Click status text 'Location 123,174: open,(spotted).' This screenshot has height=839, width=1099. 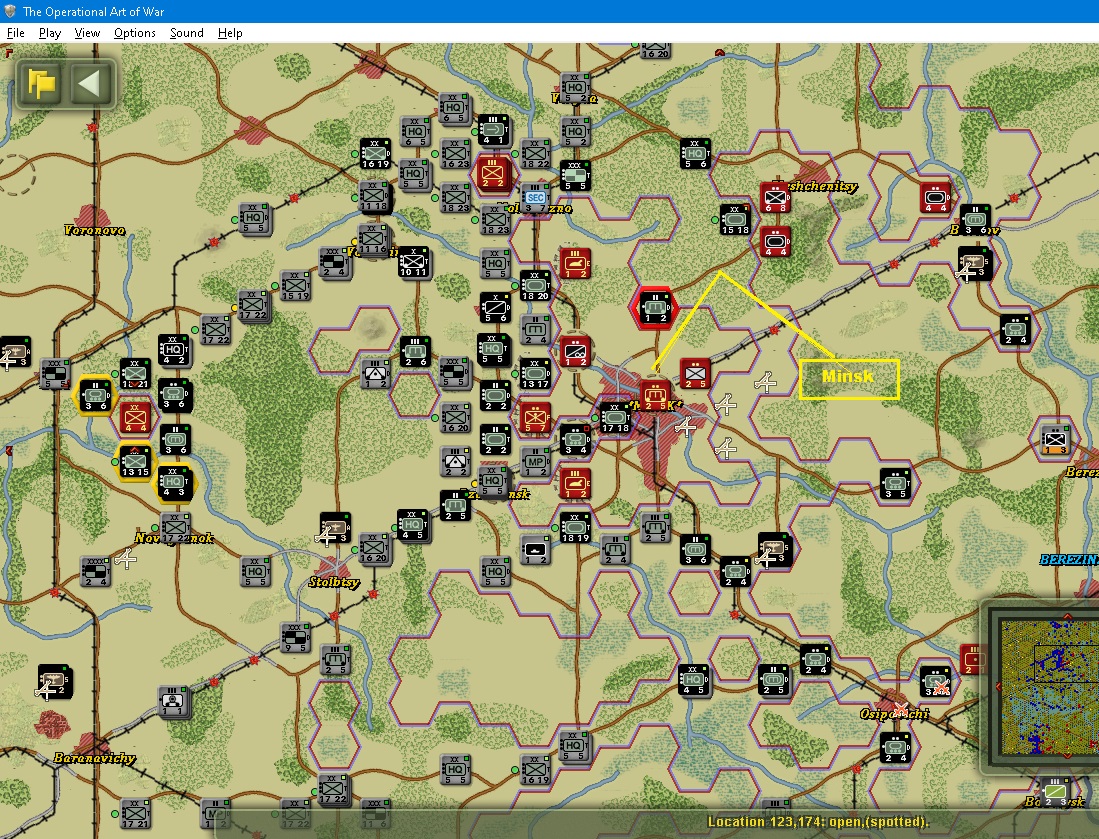click(x=818, y=822)
